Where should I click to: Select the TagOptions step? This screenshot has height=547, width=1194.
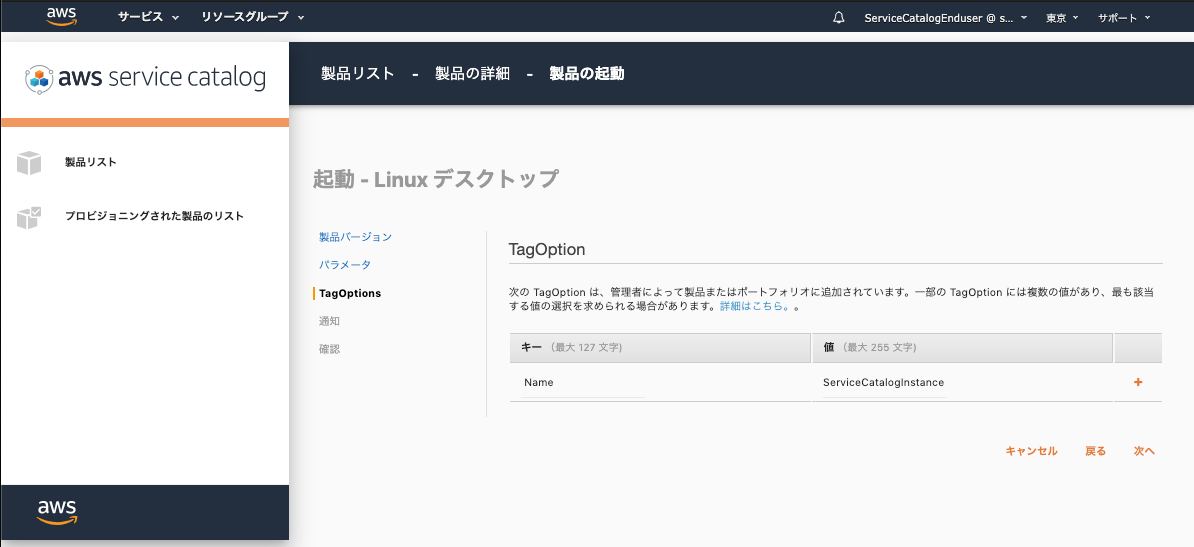pyautogui.click(x=350, y=293)
